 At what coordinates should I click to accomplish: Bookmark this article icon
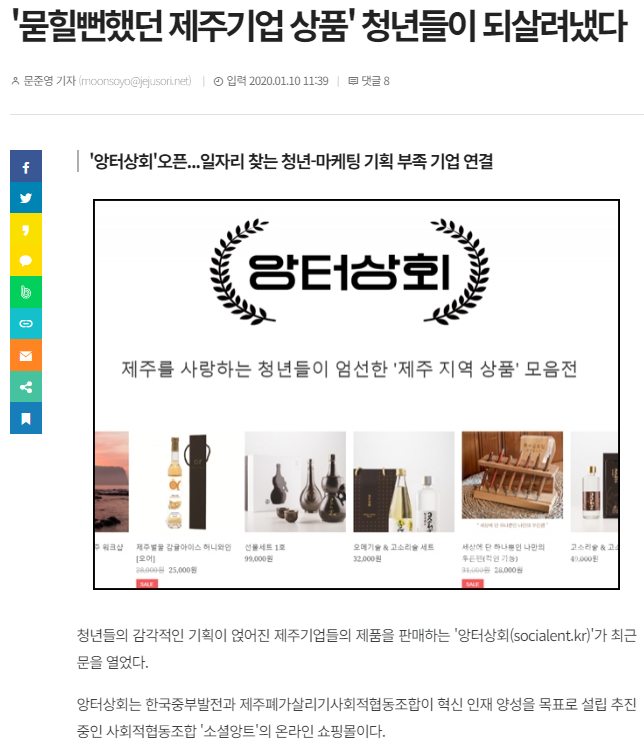pyautogui.click(x=26, y=418)
